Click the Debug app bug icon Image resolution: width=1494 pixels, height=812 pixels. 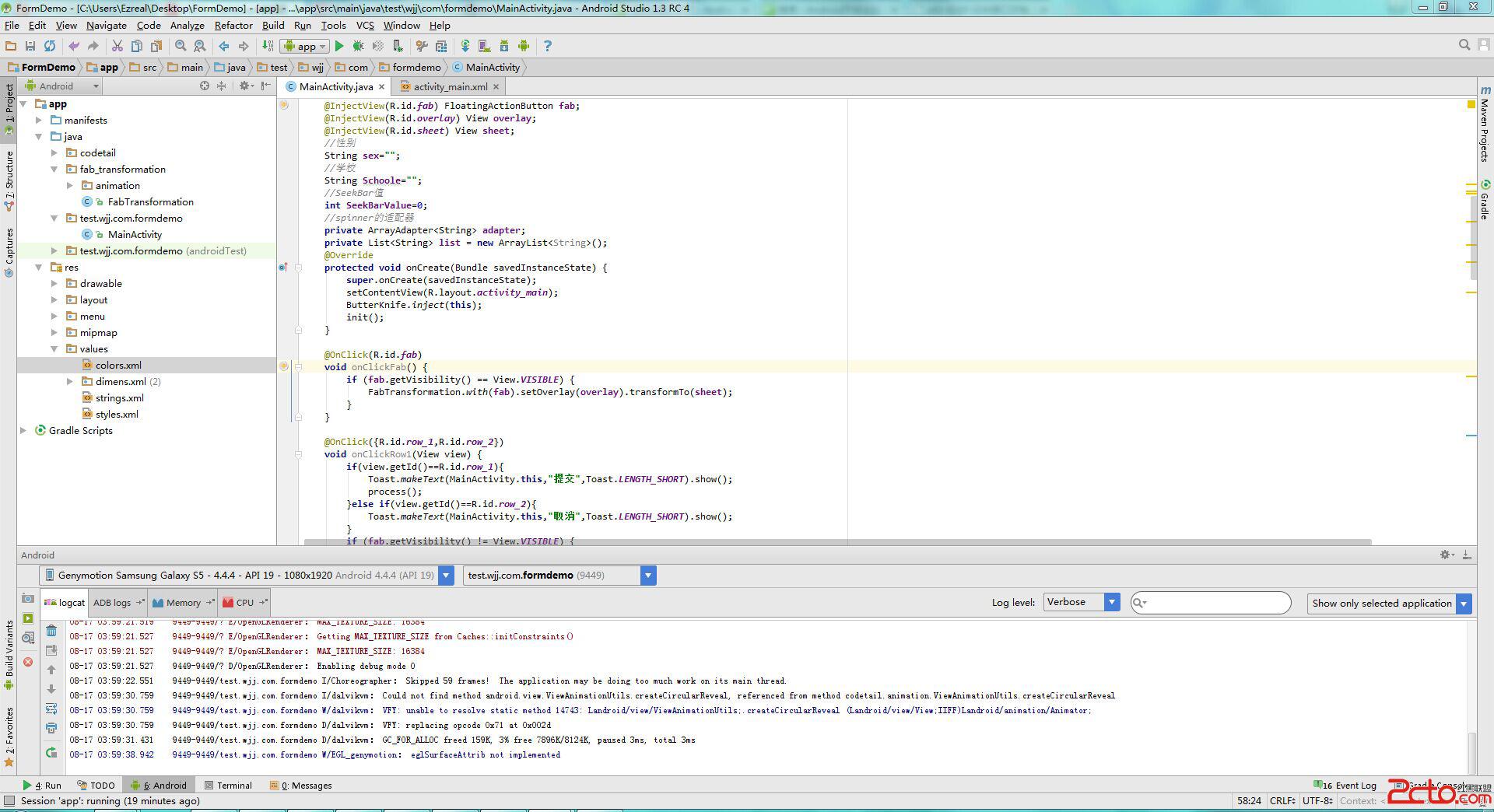tap(359, 47)
